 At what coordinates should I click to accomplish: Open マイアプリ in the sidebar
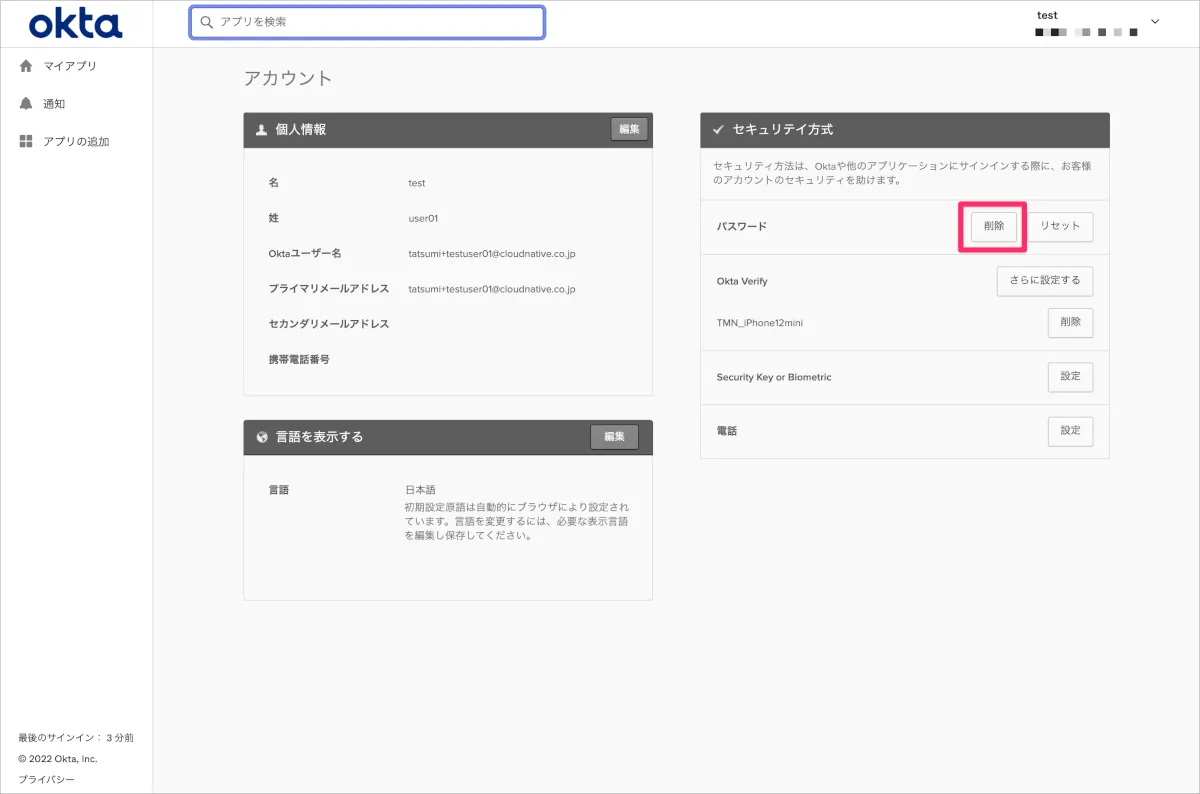click(70, 66)
